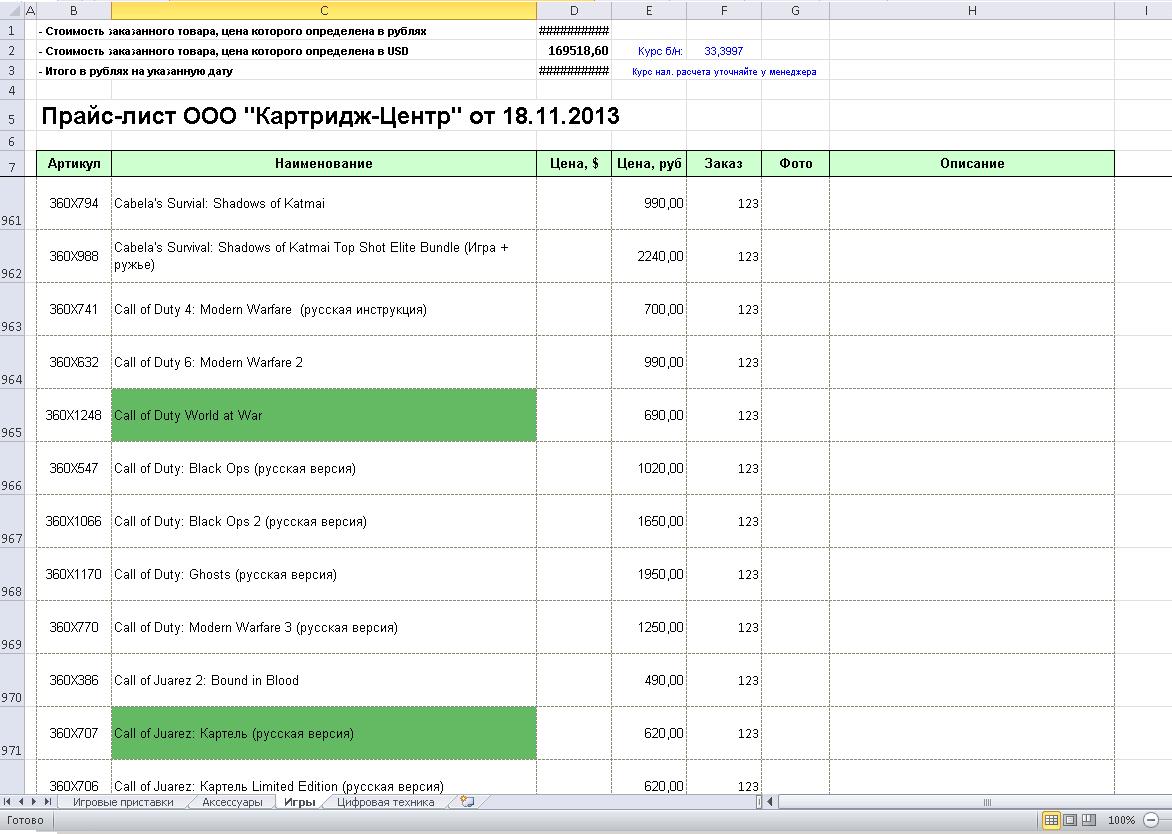The width and height of the screenshot is (1172, 834).
Task: Click price 1650,00 for Black Ops 2
Action: pos(649,522)
